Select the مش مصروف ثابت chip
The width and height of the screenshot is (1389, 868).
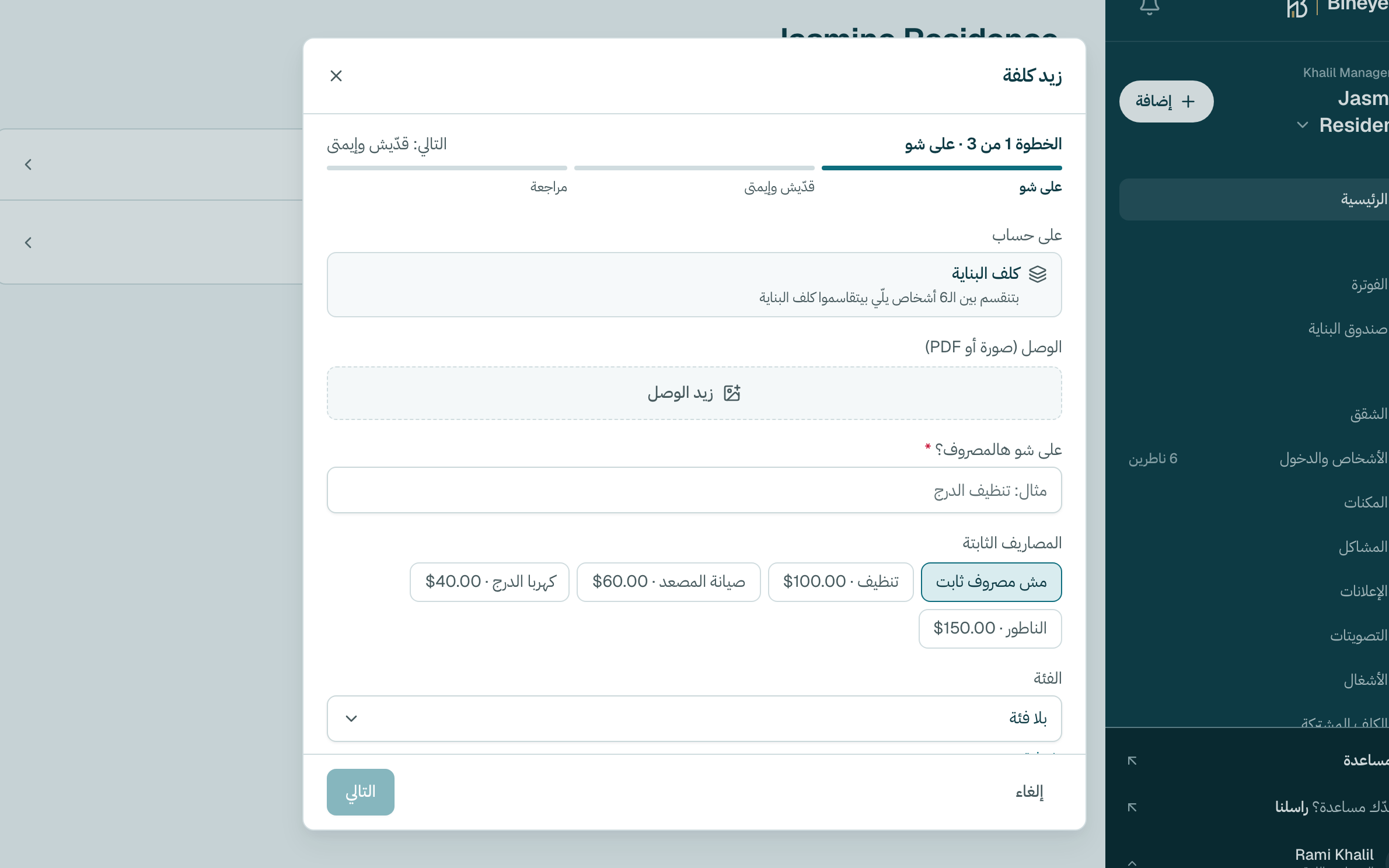point(991,582)
